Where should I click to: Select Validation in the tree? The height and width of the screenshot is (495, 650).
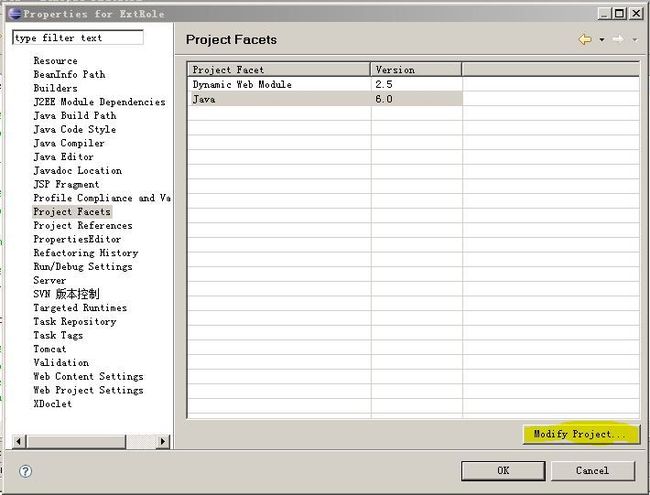(61, 362)
